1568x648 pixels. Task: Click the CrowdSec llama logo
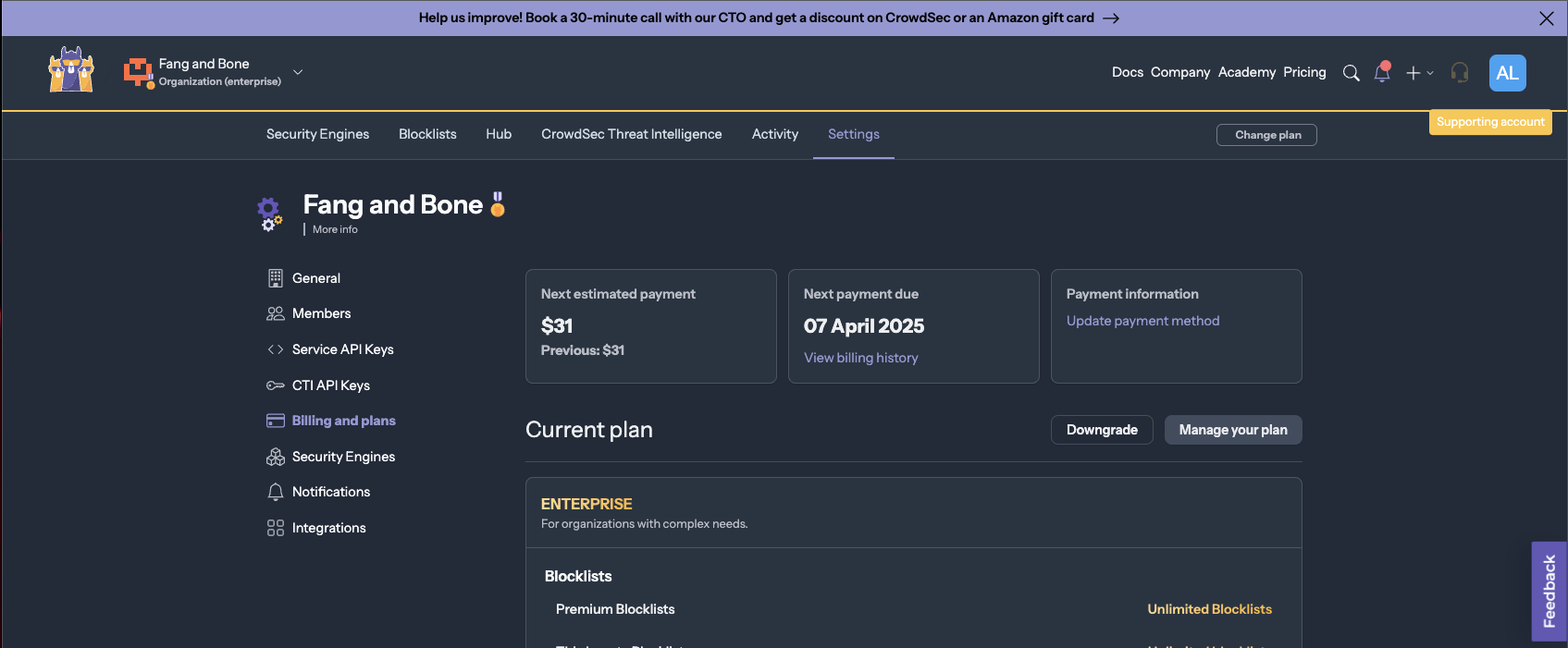point(71,70)
